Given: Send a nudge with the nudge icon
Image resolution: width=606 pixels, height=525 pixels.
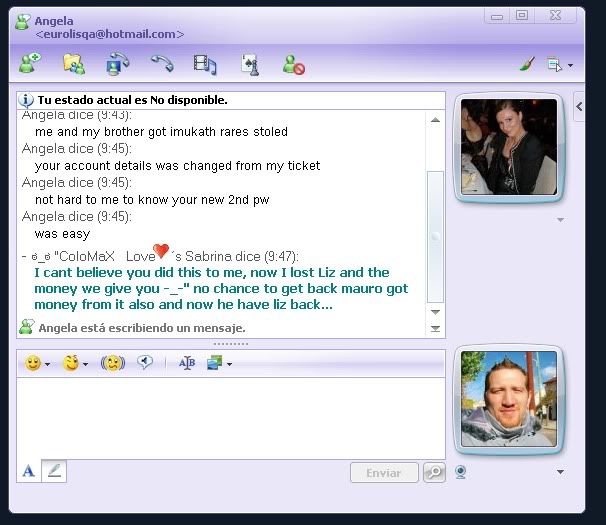Looking at the screenshot, I should click(112, 363).
